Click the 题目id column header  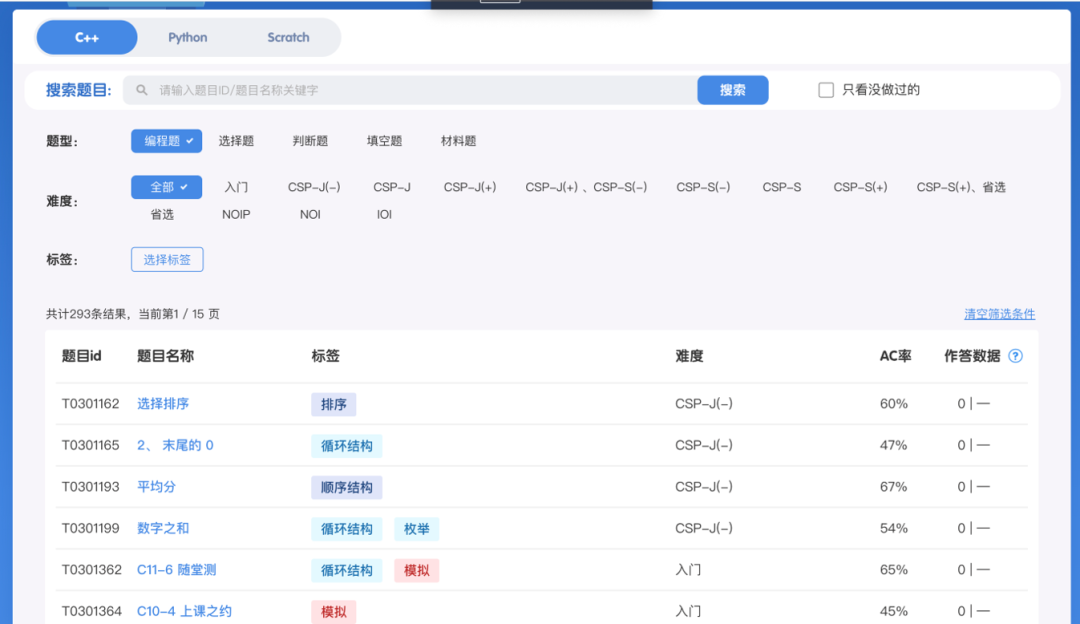[x=81, y=356]
